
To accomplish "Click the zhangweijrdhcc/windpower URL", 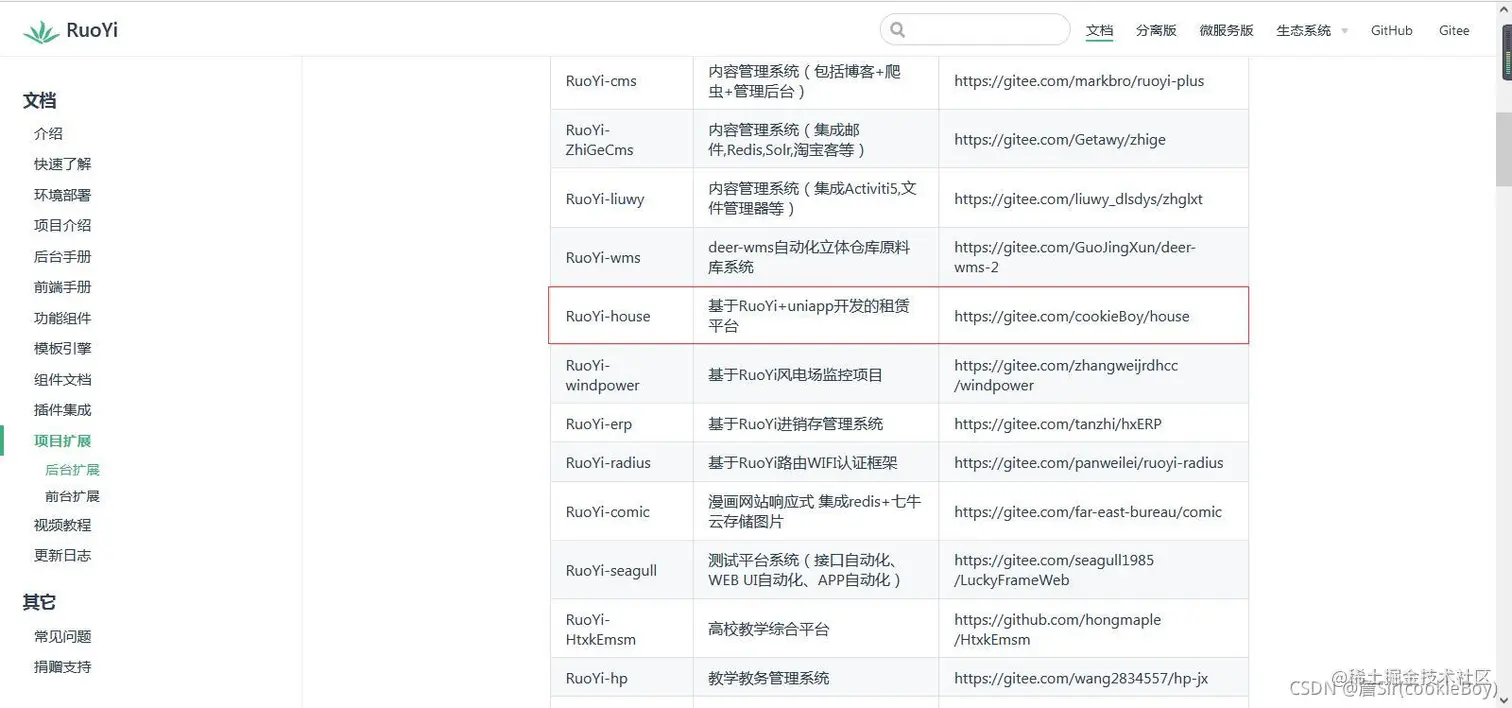I will (1066, 375).
